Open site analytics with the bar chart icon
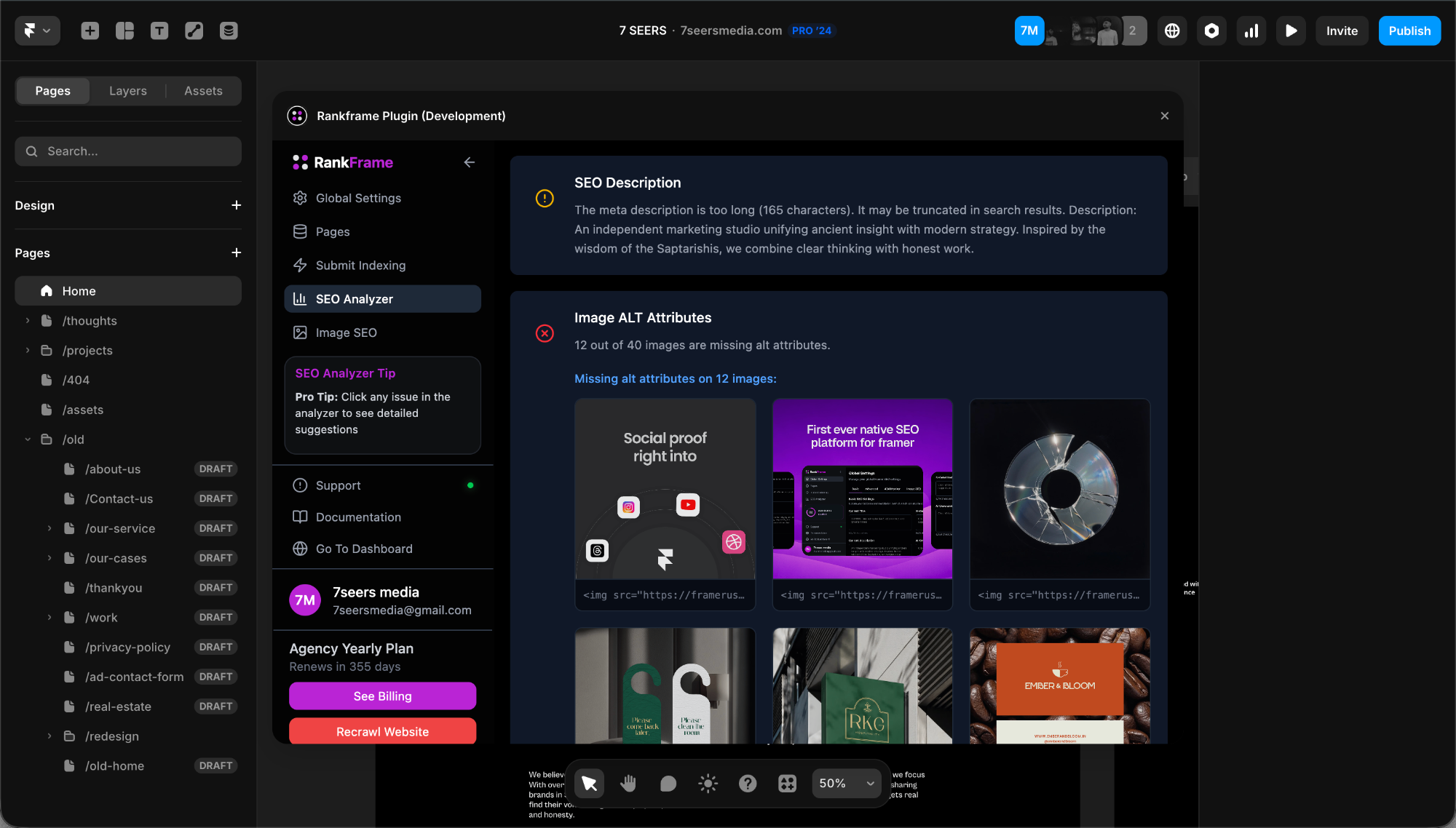 [1251, 31]
